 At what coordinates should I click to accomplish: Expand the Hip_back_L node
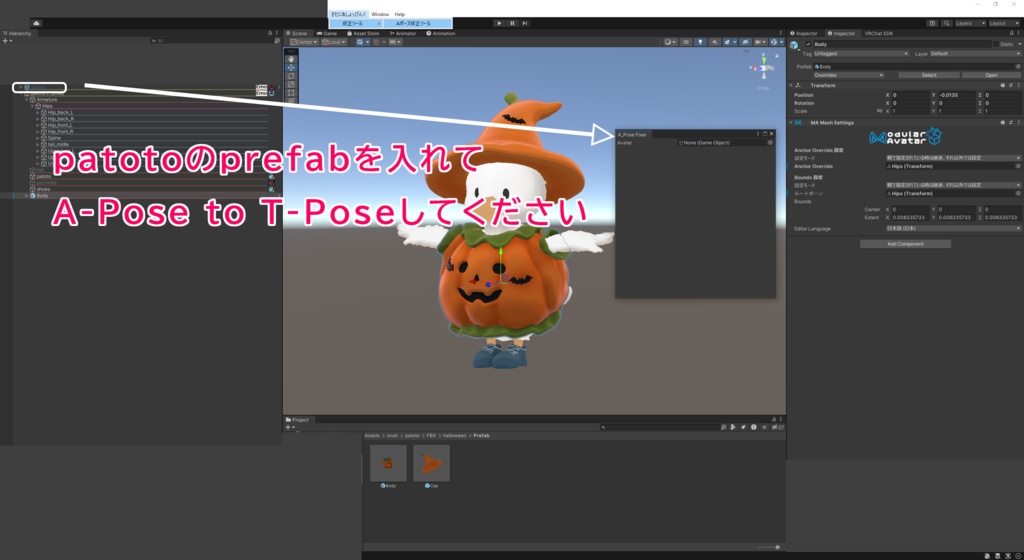[38, 112]
